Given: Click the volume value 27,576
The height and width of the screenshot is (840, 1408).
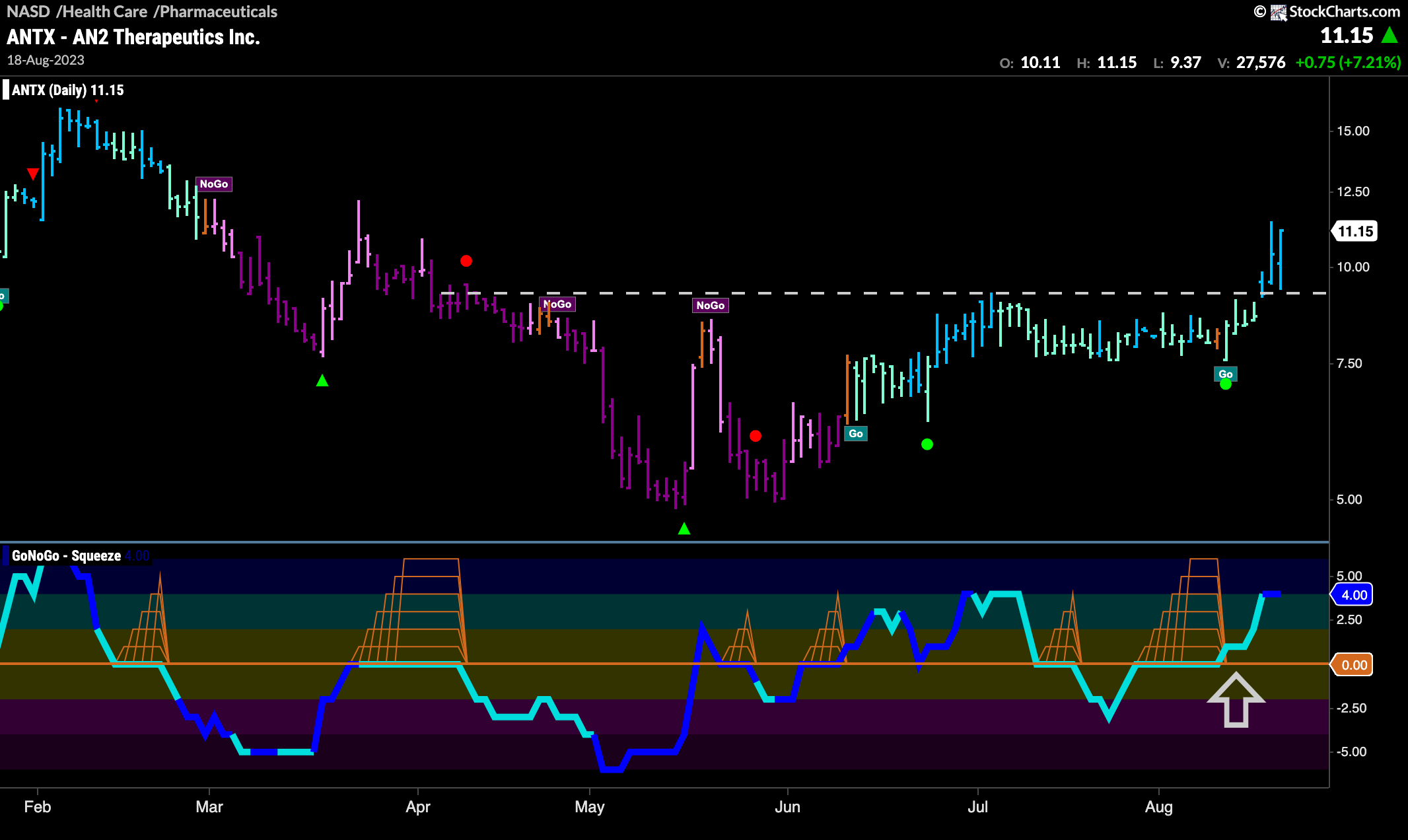Looking at the screenshot, I should [1261, 63].
